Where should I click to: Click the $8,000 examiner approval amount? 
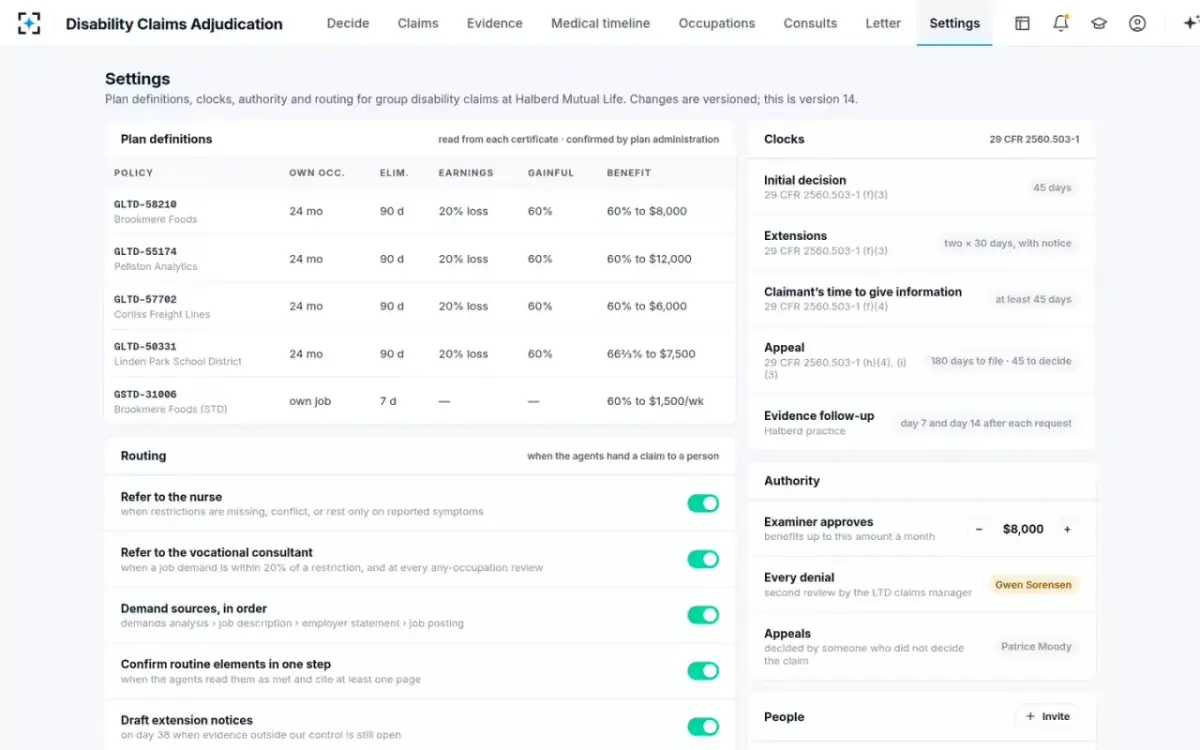tap(1023, 529)
